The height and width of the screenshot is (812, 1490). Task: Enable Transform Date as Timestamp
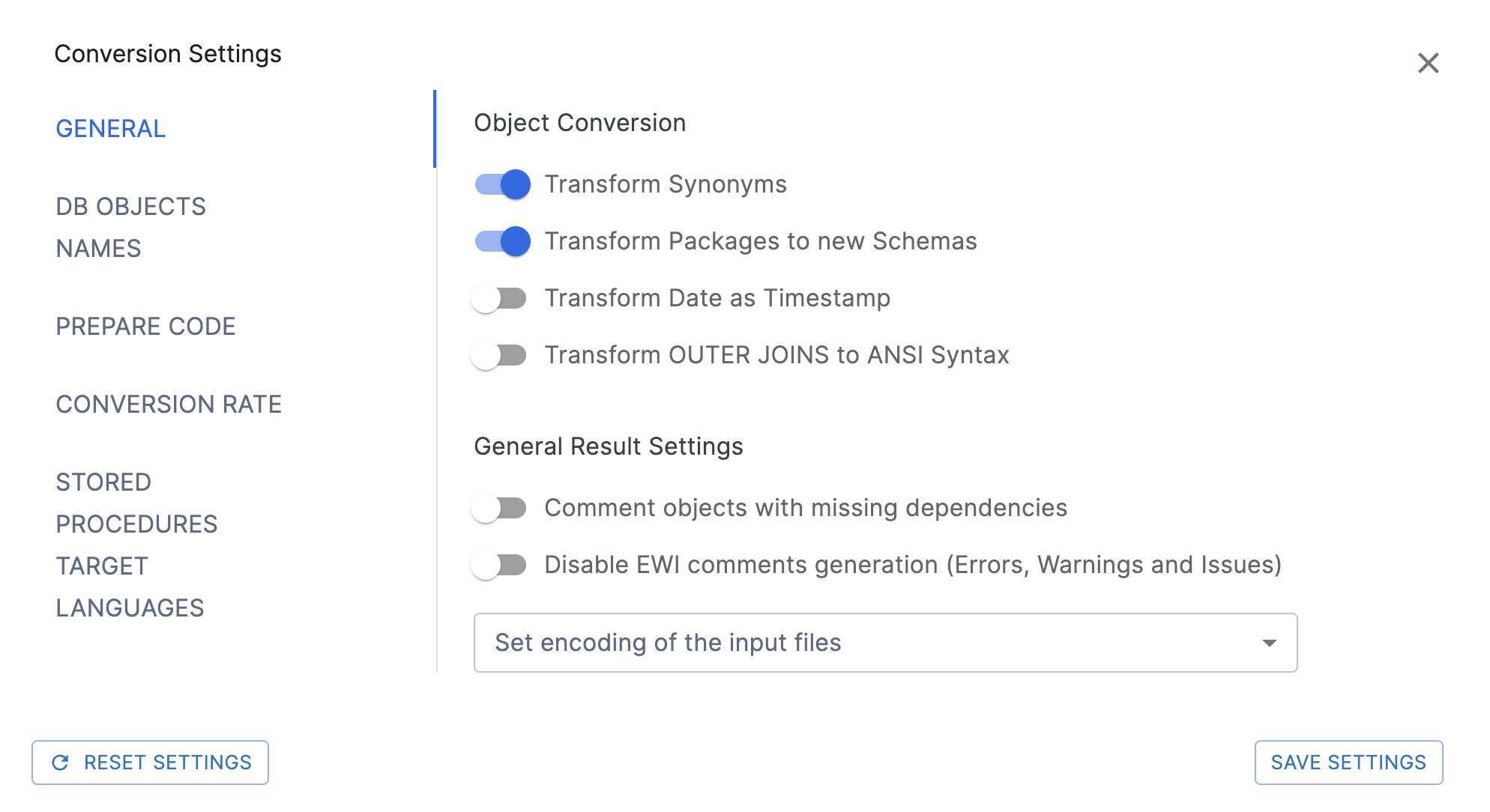[499, 298]
